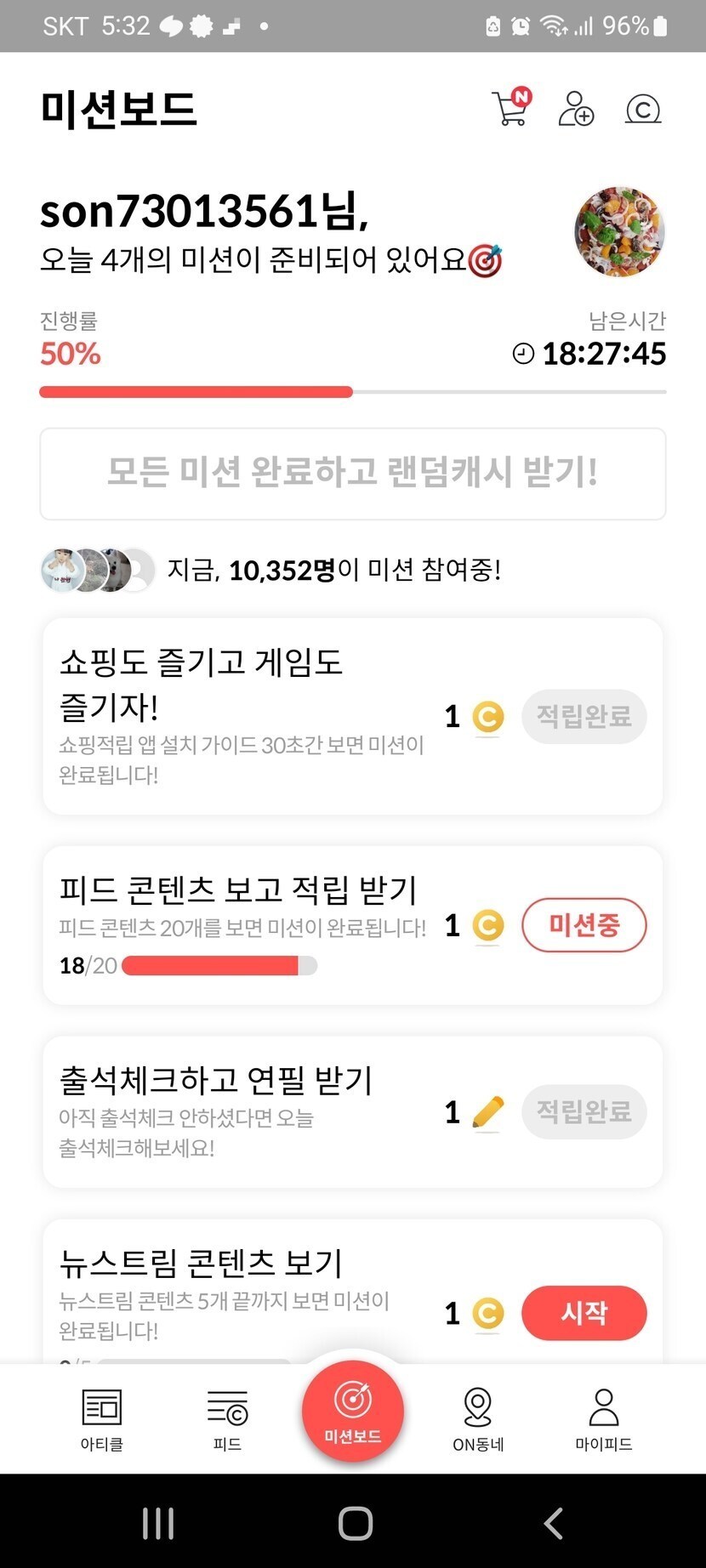Tap the participant avatars group
Viewport: 706px width, 1568px height.
click(x=97, y=570)
